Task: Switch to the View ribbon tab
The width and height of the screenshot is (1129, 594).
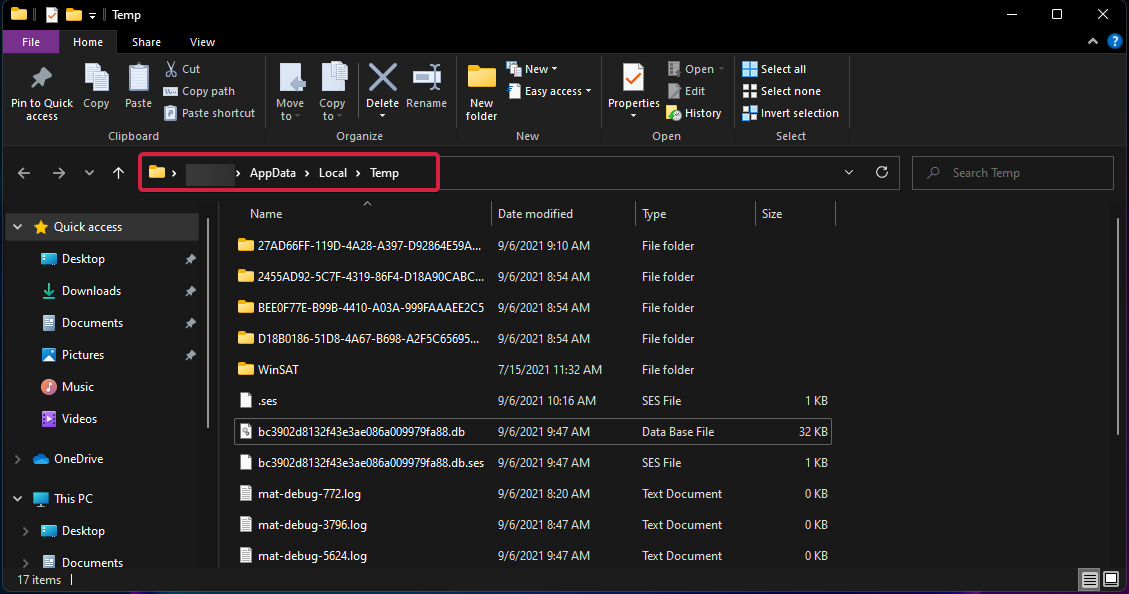Action: pyautogui.click(x=202, y=42)
